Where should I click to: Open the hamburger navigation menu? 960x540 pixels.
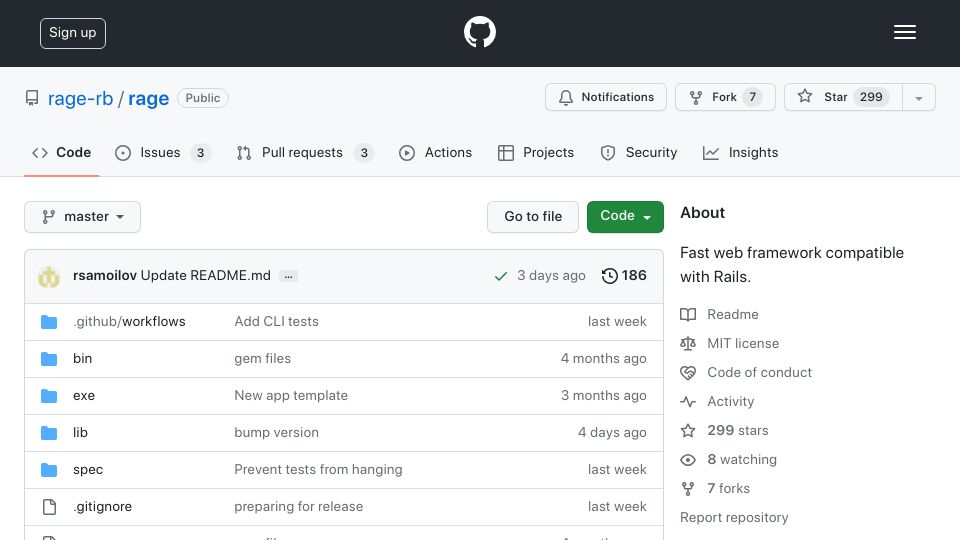pyautogui.click(x=904, y=32)
